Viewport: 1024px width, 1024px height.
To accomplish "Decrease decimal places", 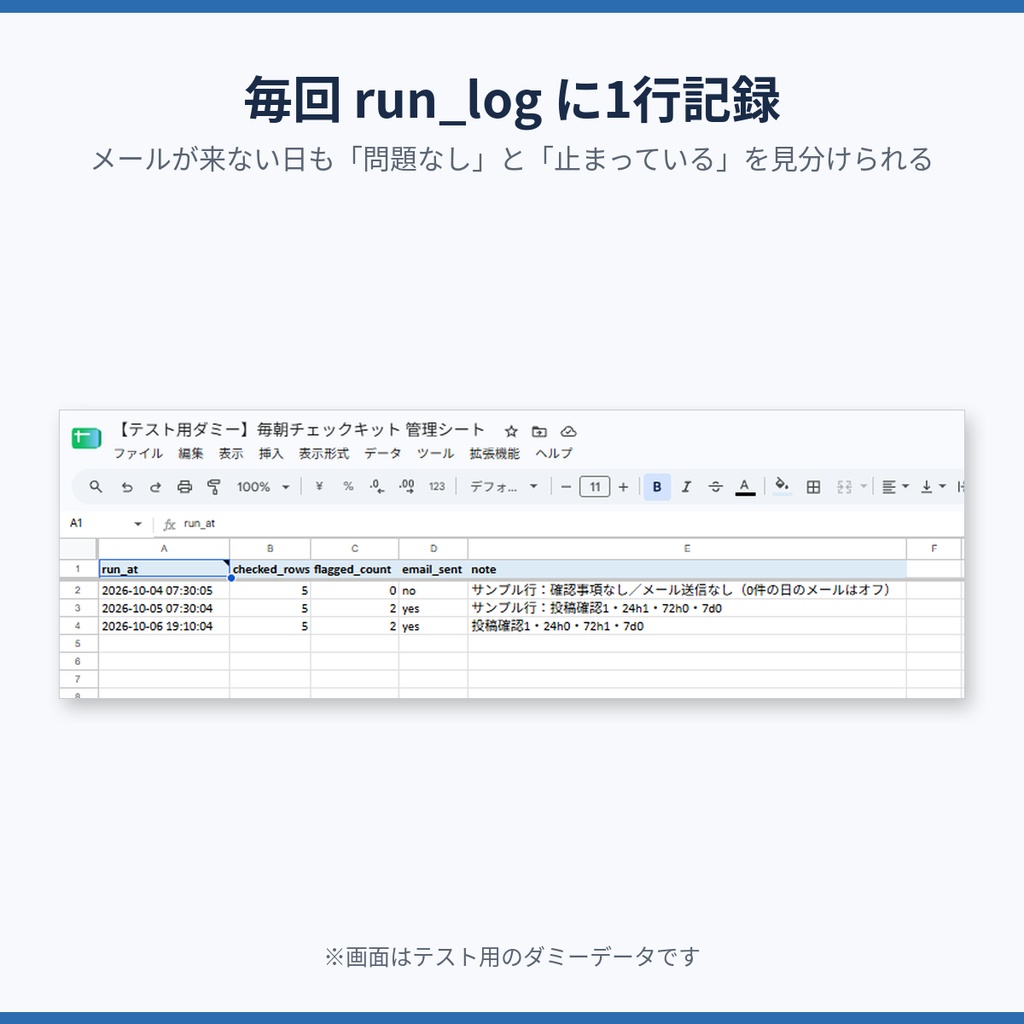I will 377,487.
